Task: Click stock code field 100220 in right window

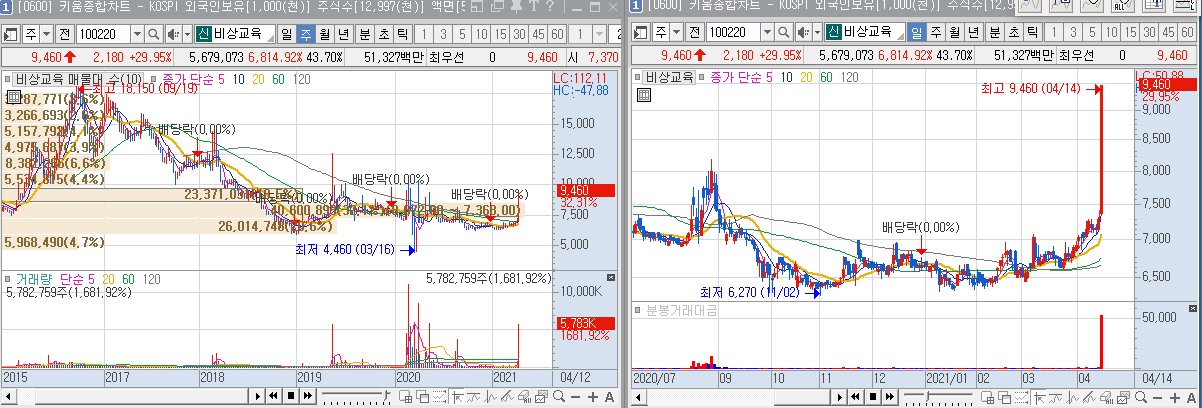Action: tap(734, 33)
